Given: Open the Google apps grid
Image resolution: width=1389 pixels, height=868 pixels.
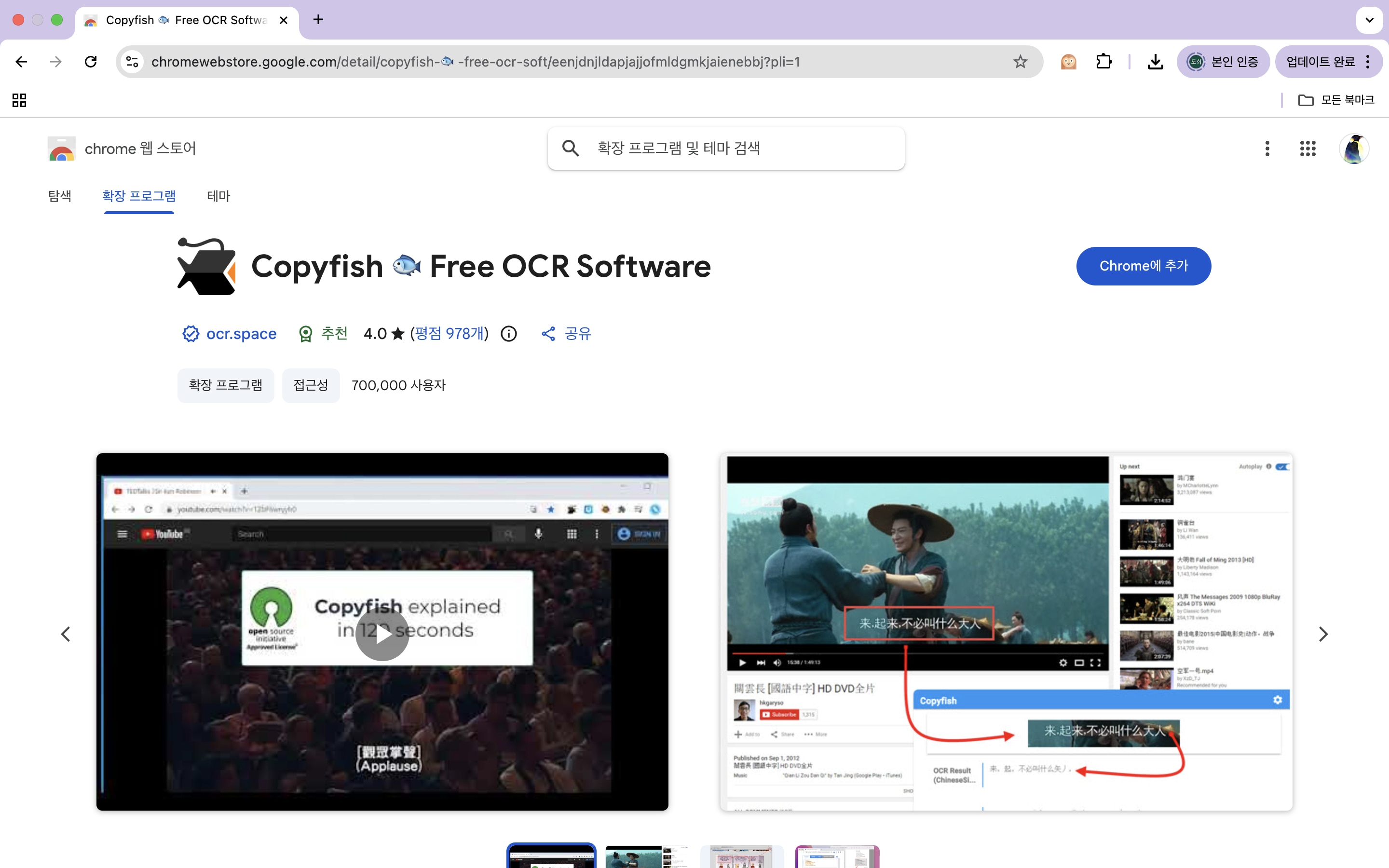Looking at the screenshot, I should [x=1308, y=149].
